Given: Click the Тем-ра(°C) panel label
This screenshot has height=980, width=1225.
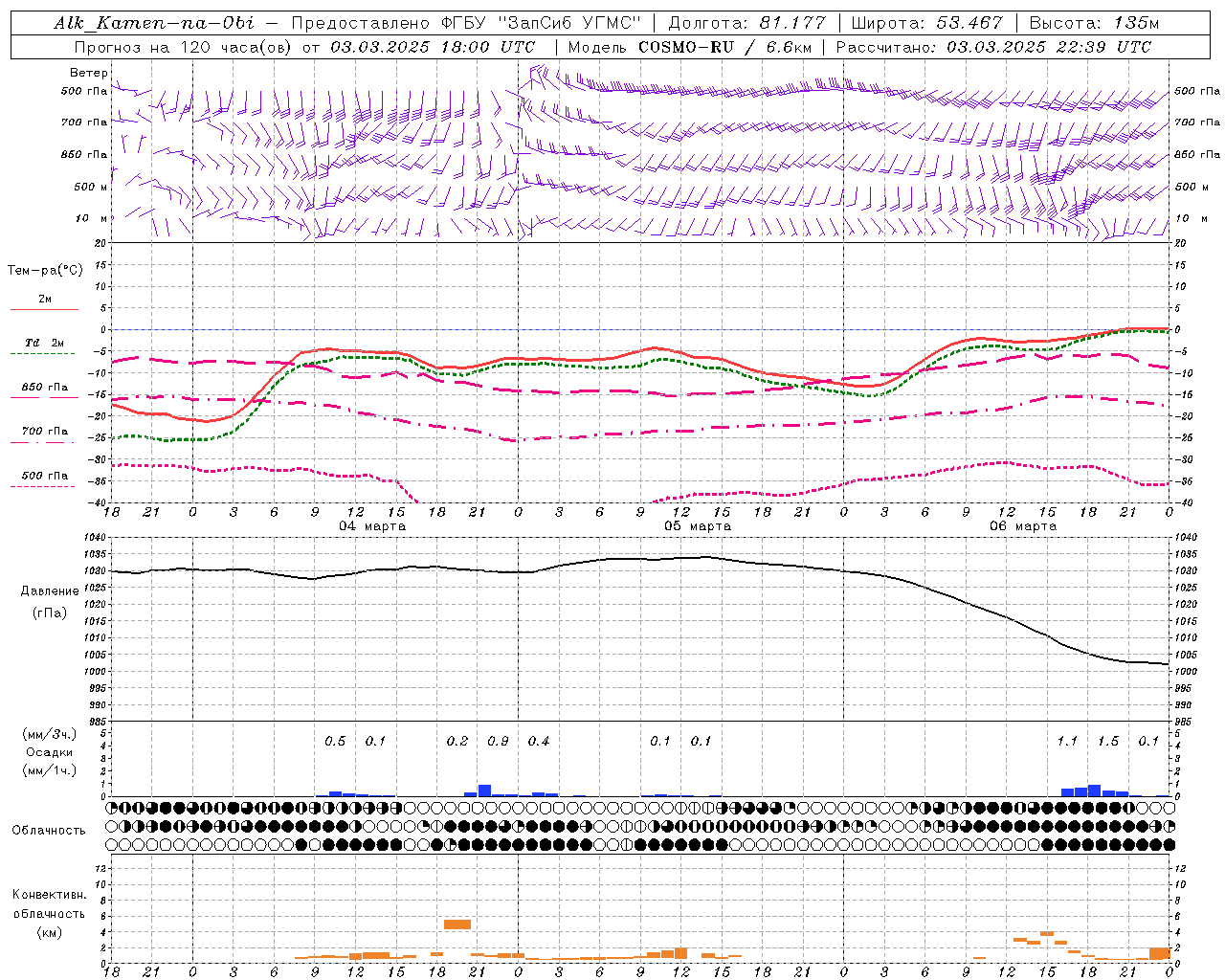Looking at the screenshot, I should tap(45, 271).
